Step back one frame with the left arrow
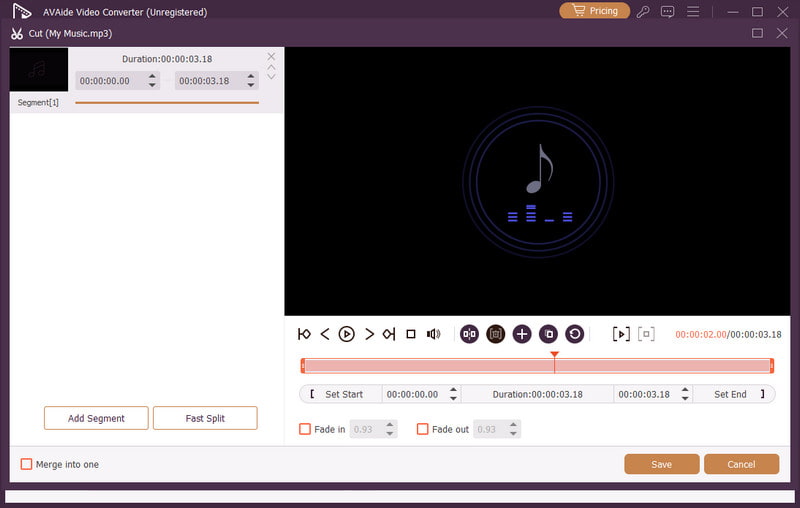800x508 pixels. click(x=325, y=334)
